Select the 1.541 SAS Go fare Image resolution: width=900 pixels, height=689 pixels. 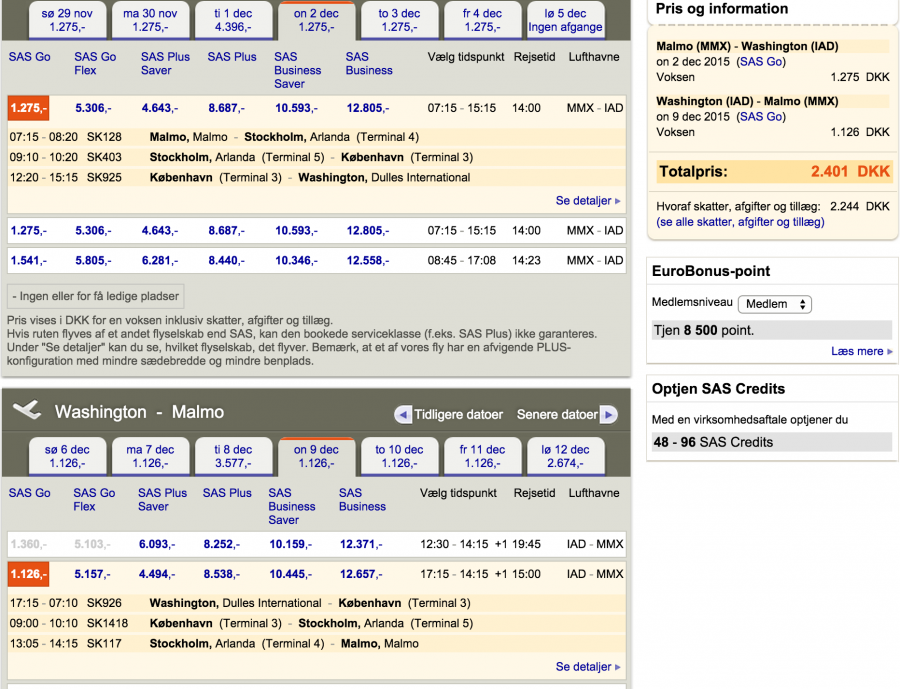tap(28, 261)
